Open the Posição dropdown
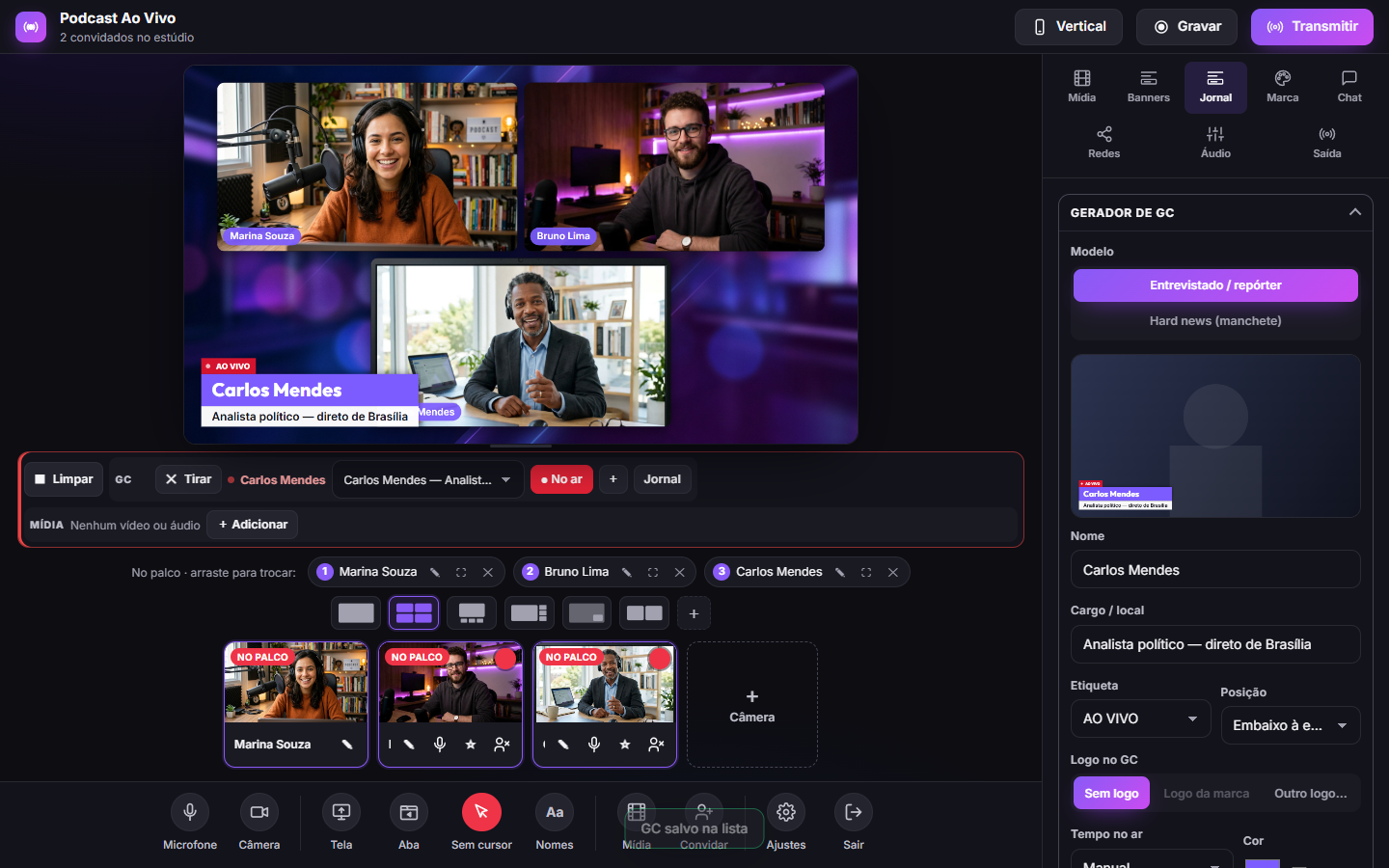This screenshot has height=868, width=1389. tap(1291, 725)
